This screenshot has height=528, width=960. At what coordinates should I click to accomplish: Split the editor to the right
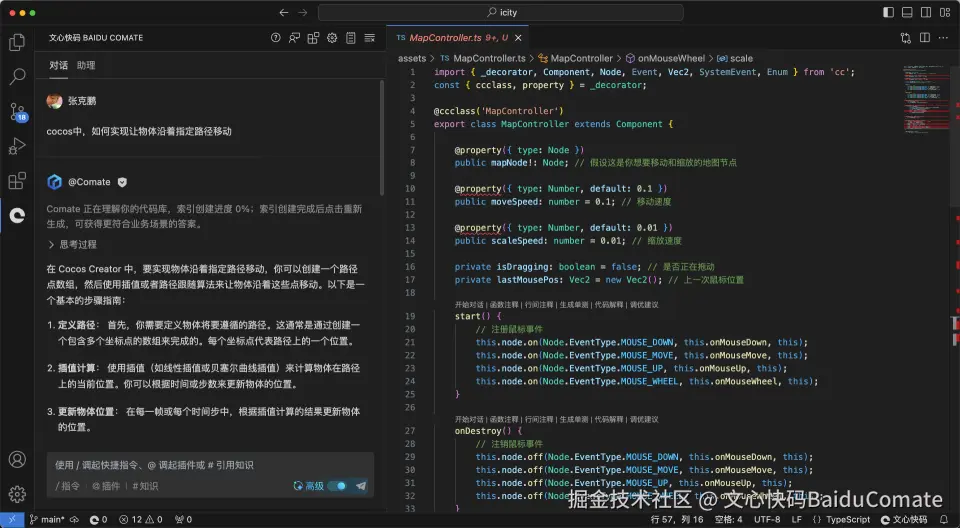925,38
